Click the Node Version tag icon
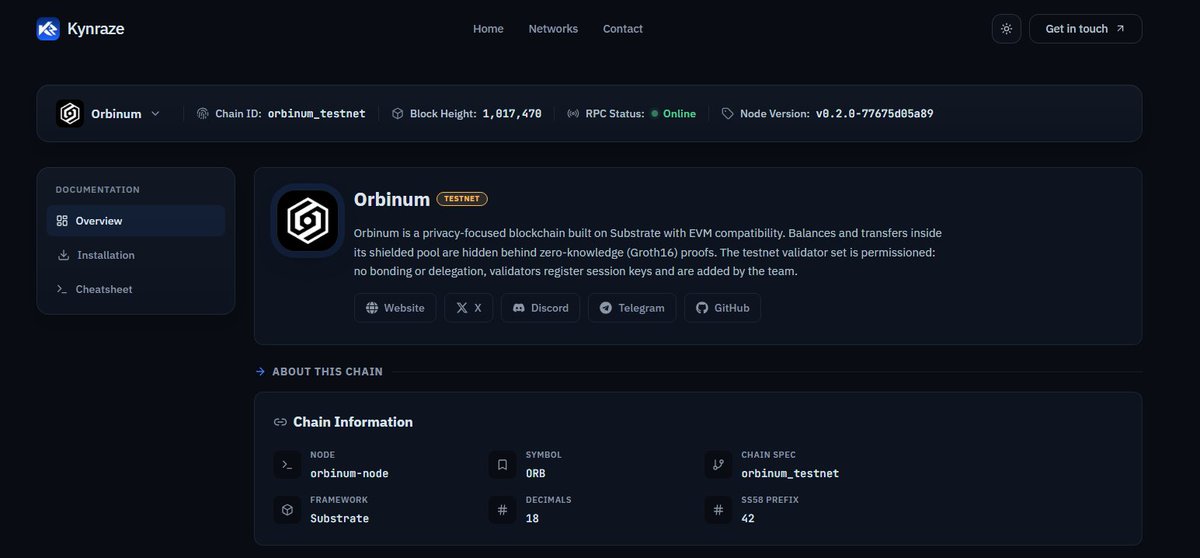This screenshot has height=558, width=1200. pos(728,114)
